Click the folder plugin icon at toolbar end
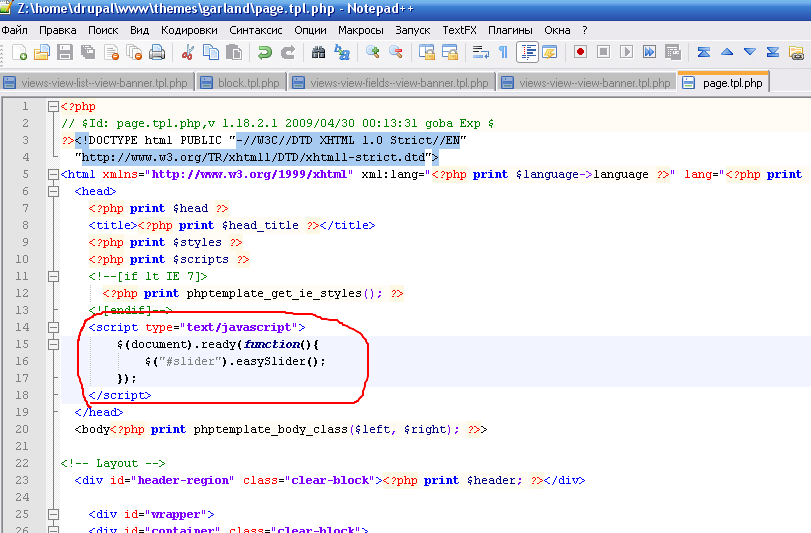 pos(796,52)
